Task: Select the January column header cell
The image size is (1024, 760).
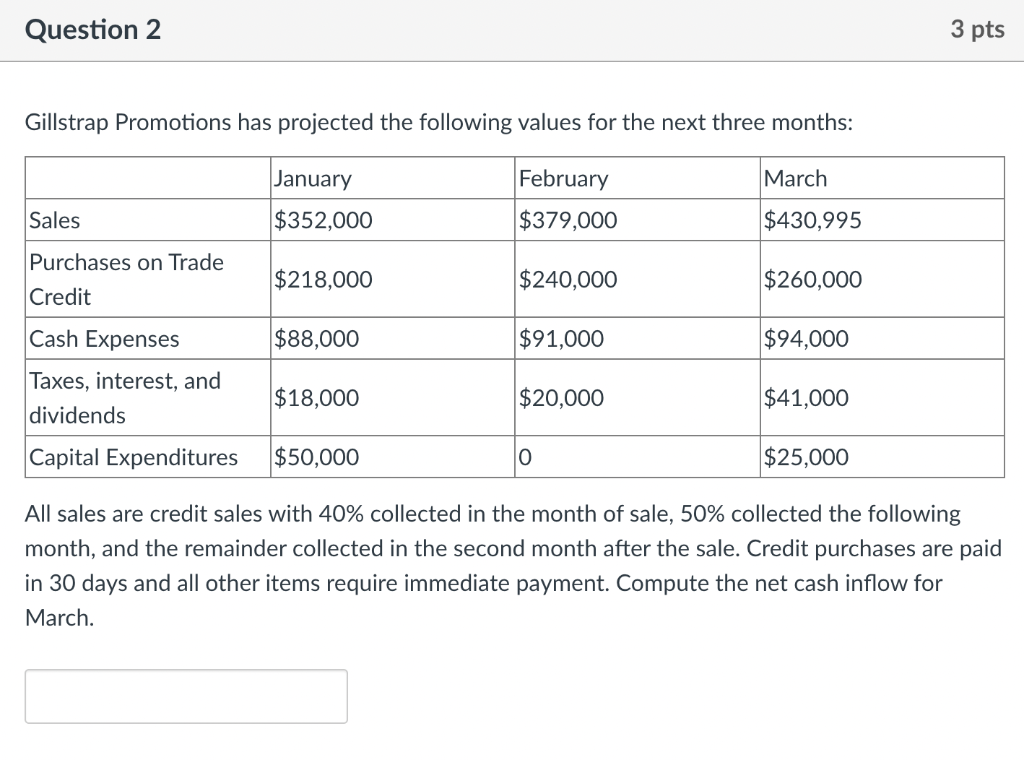Action: (x=312, y=178)
